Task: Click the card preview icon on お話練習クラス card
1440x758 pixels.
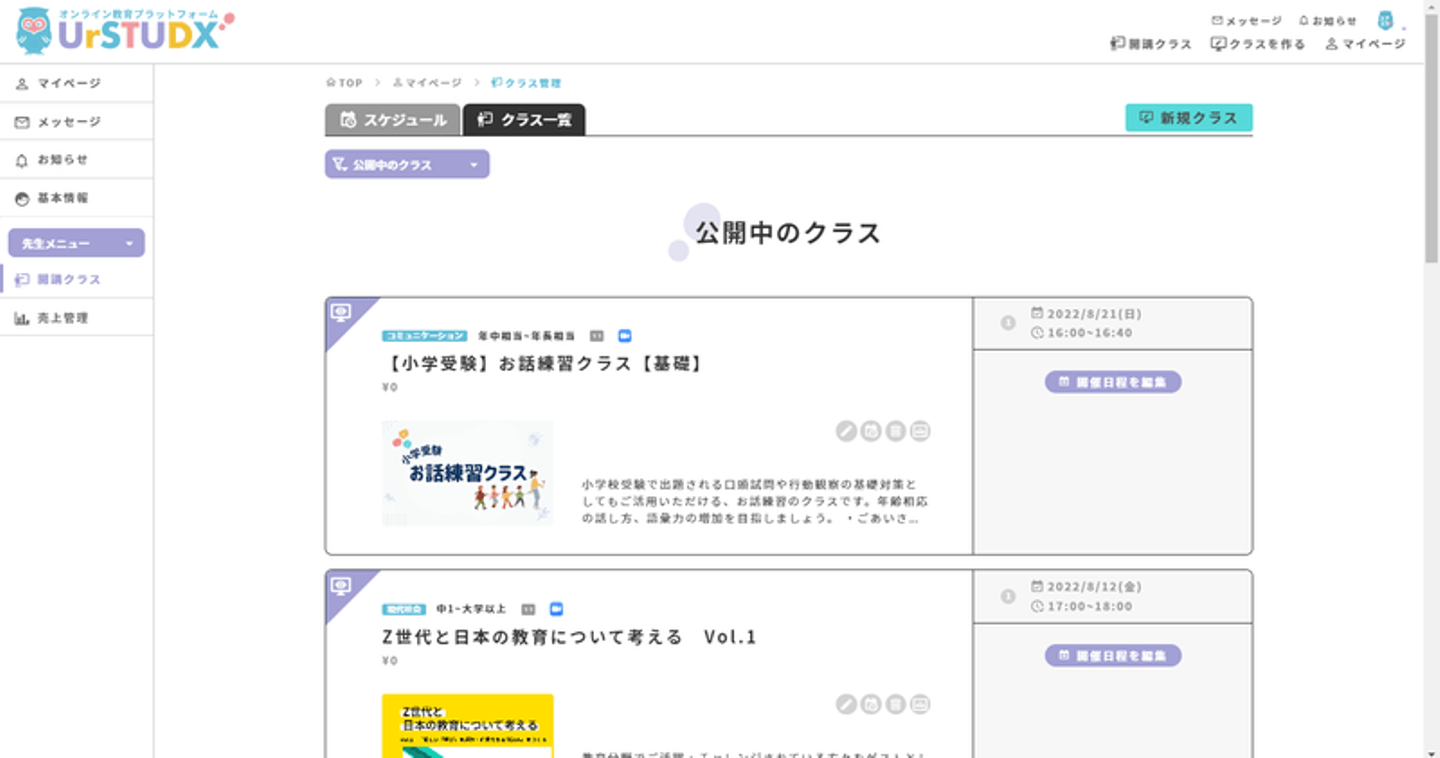Action: click(x=921, y=431)
